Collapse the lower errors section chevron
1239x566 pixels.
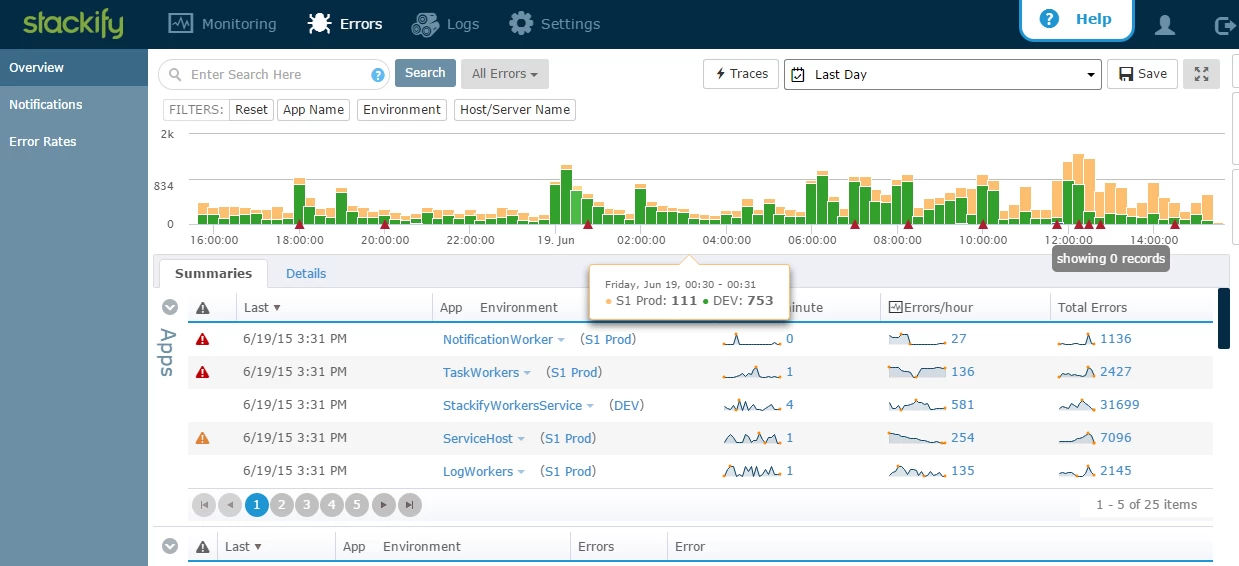coord(170,546)
